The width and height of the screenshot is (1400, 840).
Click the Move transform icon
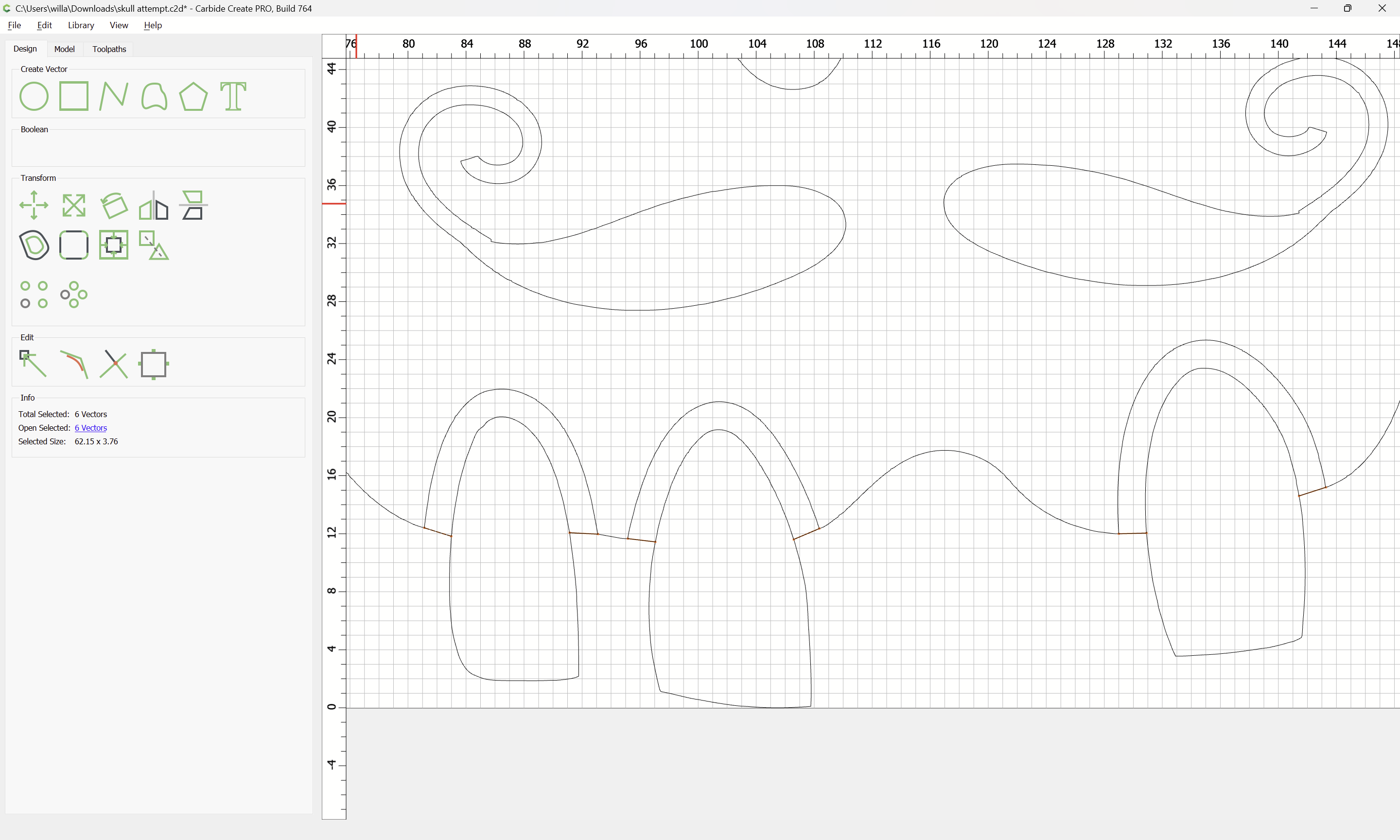(x=34, y=205)
